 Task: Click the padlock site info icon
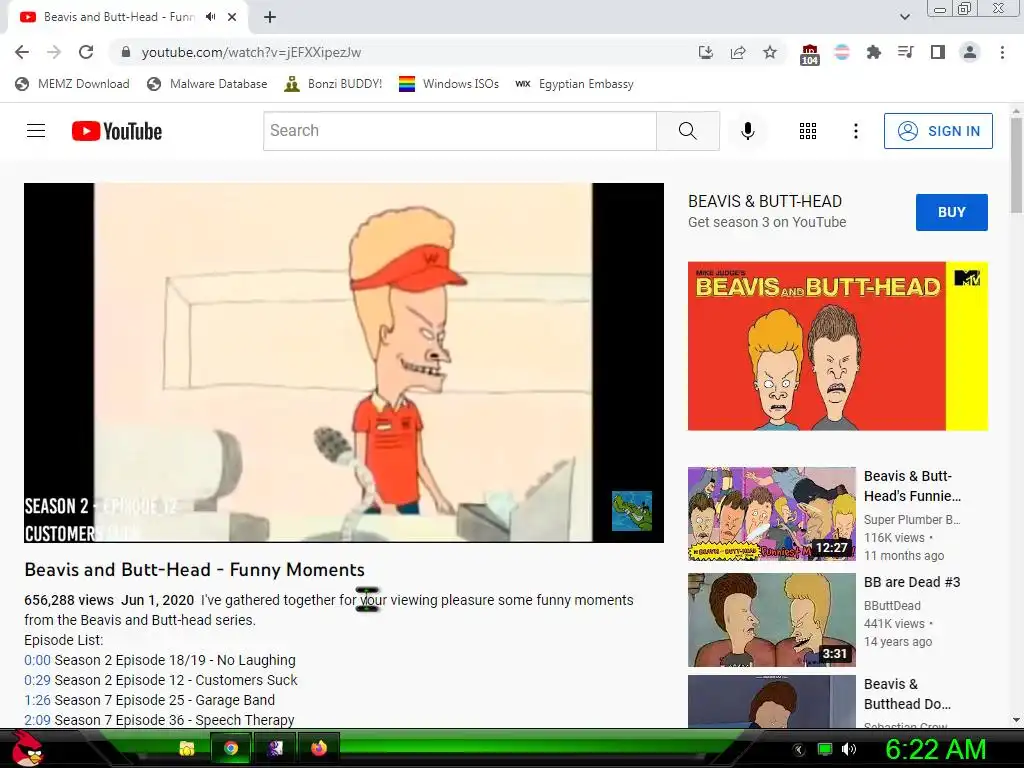coord(126,52)
